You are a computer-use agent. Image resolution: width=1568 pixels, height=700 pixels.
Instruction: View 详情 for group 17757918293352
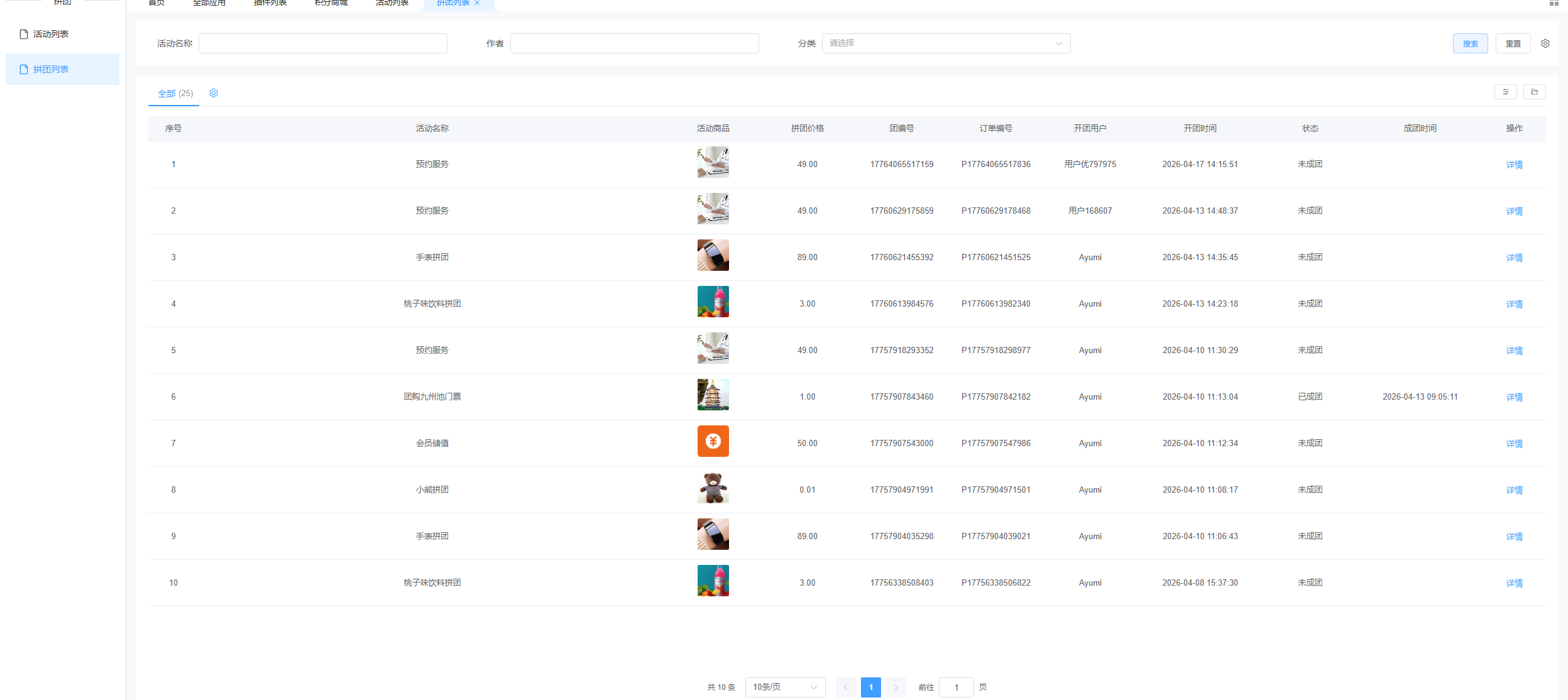point(1515,351)
